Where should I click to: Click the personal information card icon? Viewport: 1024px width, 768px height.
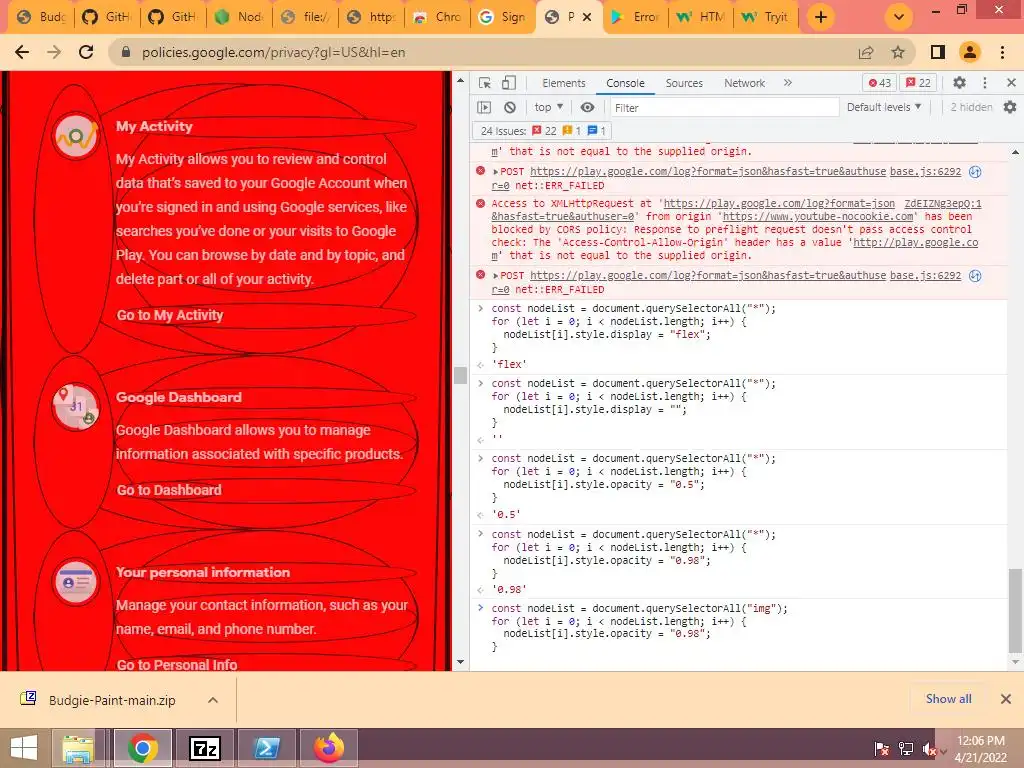76,581
